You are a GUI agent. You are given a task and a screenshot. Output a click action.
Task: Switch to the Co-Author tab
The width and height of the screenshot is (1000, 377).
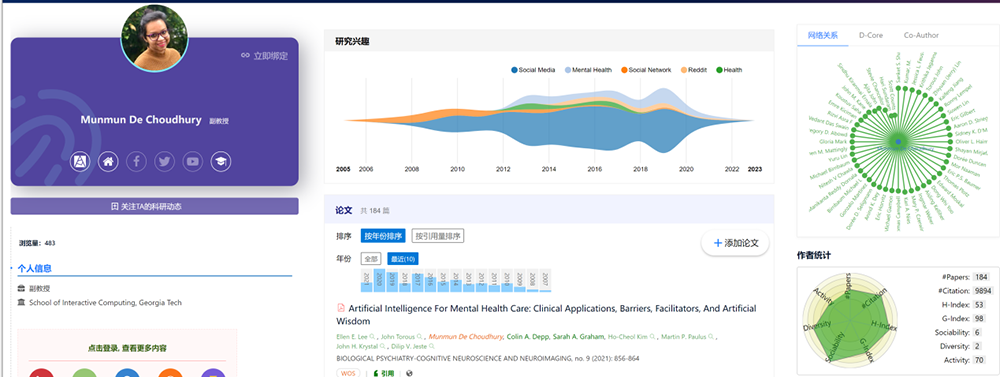pyautogui.click(x=921, y=36)
